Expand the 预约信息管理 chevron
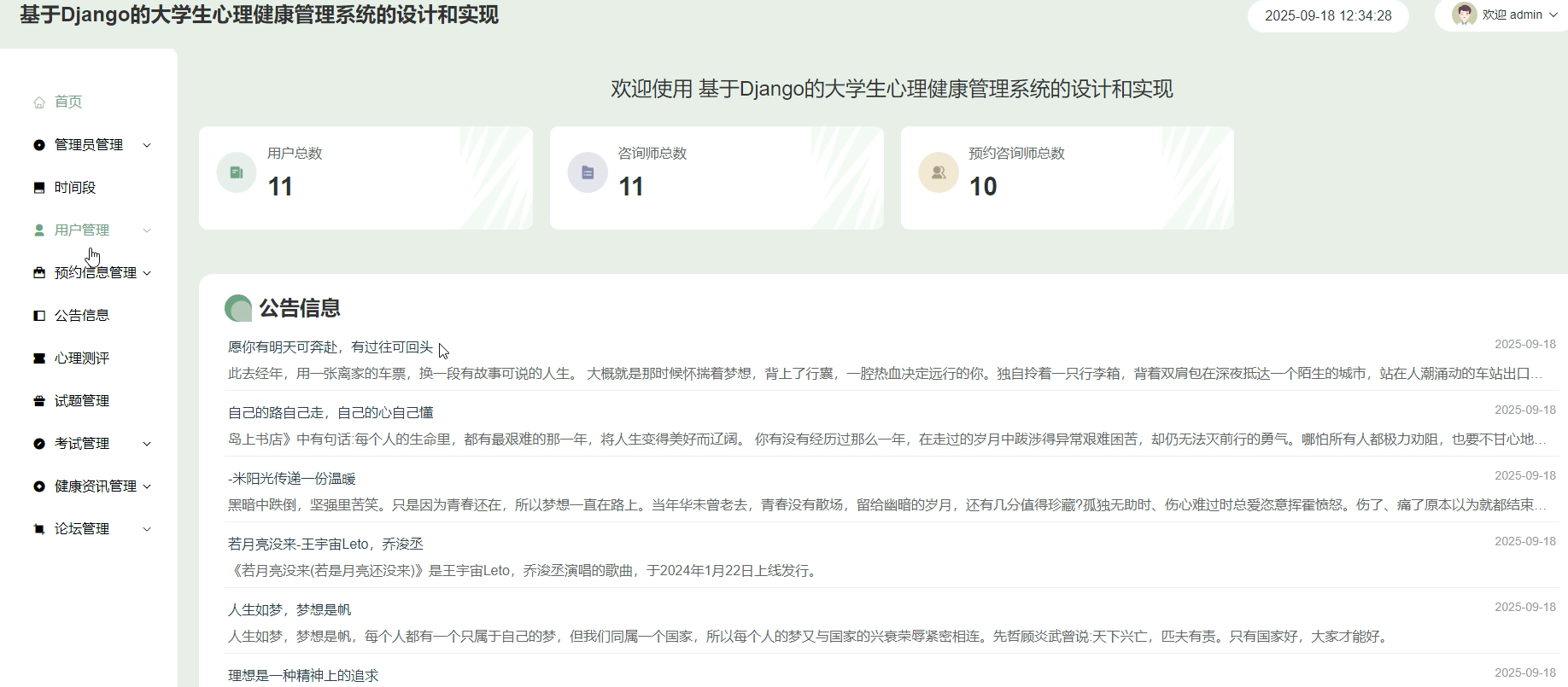The height and width of the screenshot is (687, 1568). 147,273
